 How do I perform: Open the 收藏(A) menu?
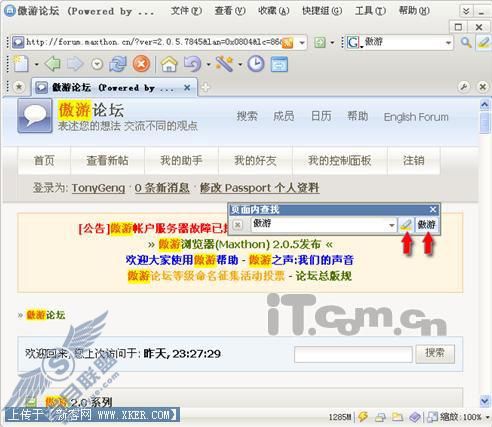pyautogui.click(x=273, y=11)
